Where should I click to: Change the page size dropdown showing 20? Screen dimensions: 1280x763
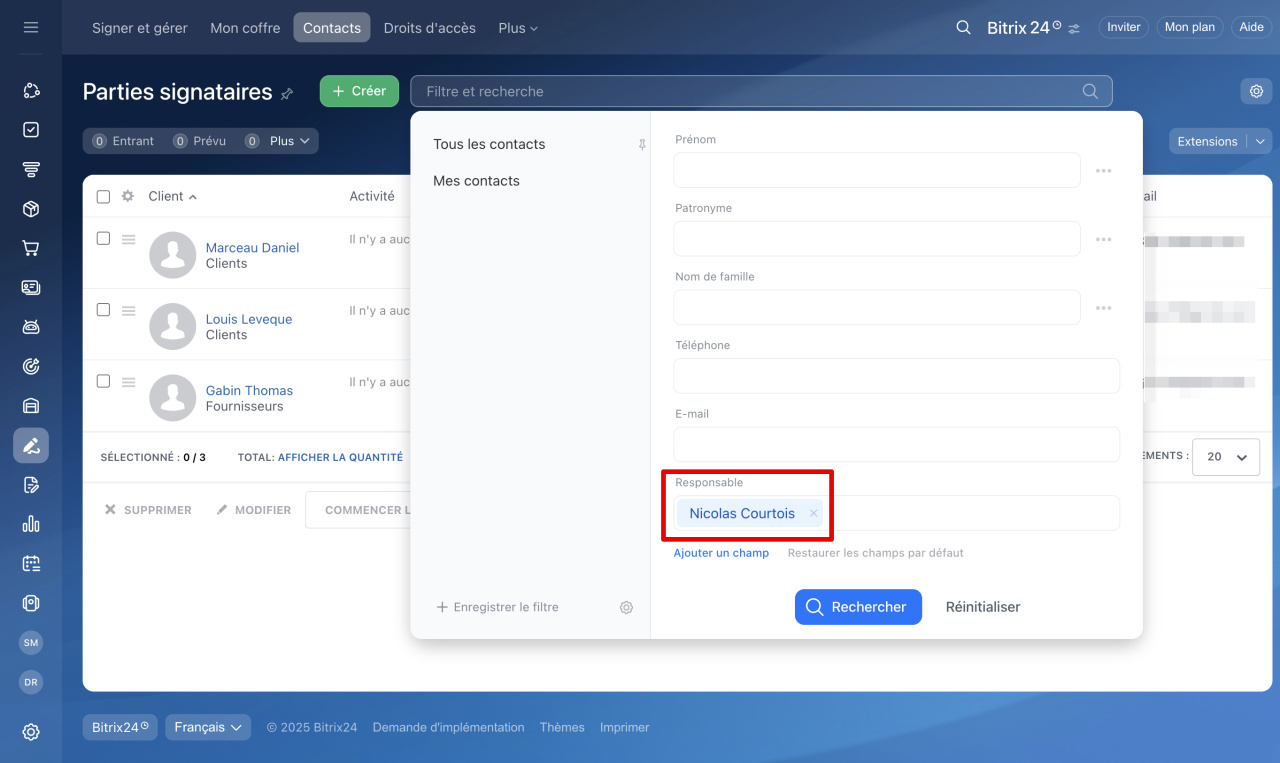coord(1226,456)
